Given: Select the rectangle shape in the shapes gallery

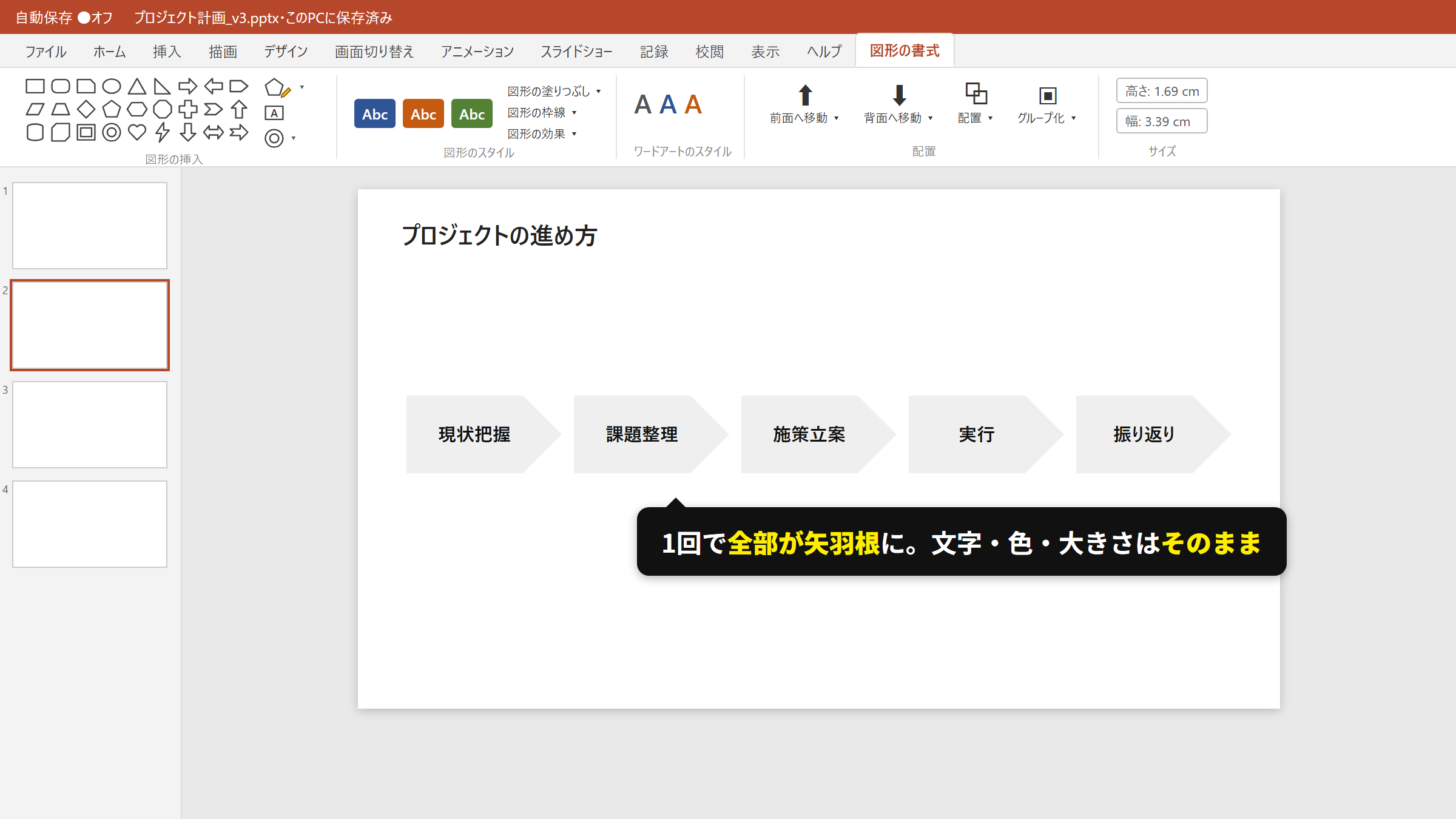Looking at the screenshot, I should pos(35,86).
